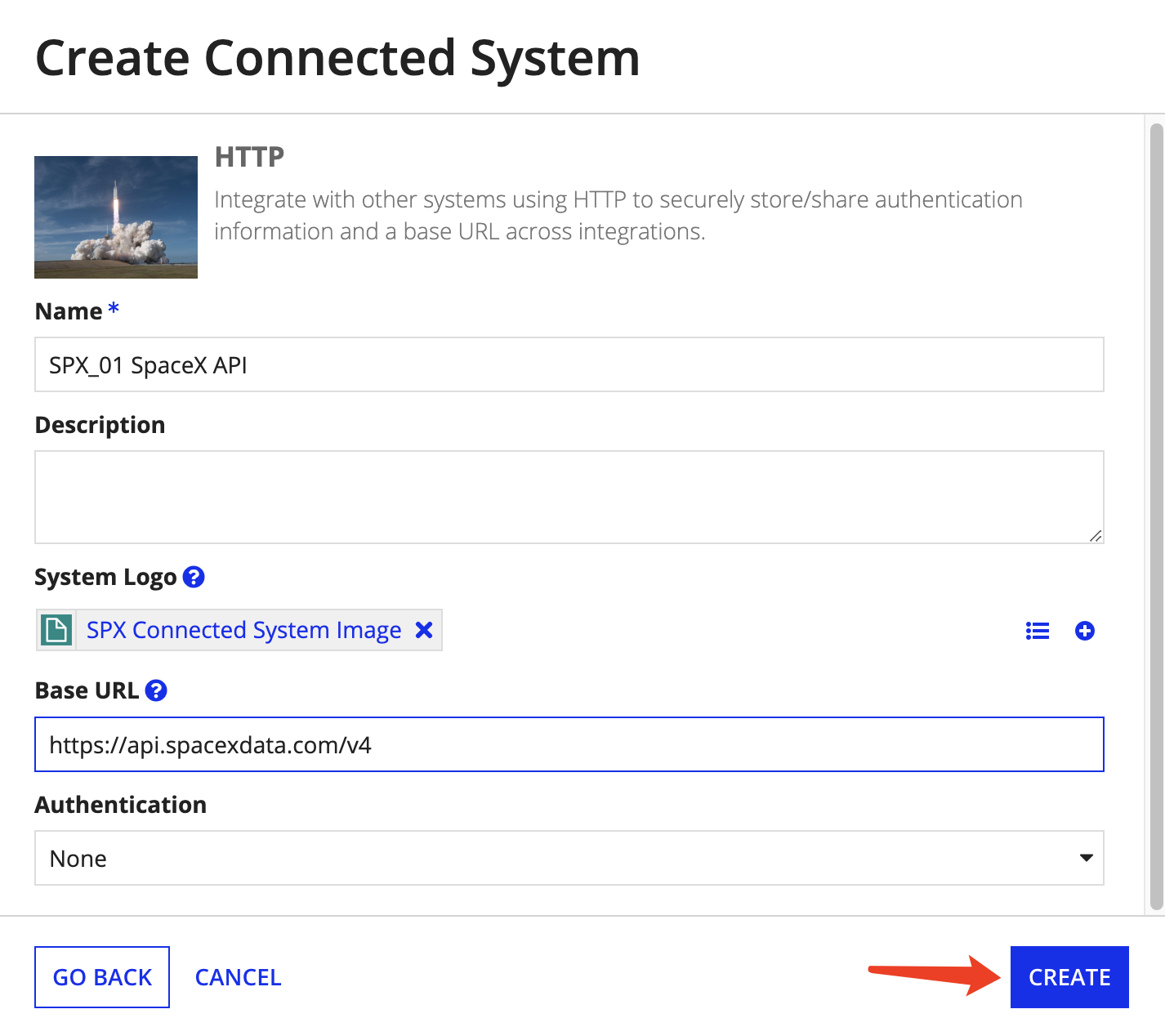Click the Name input field
The width and height of the screenshot is (1165, 1036).
(x=569, y=364)
